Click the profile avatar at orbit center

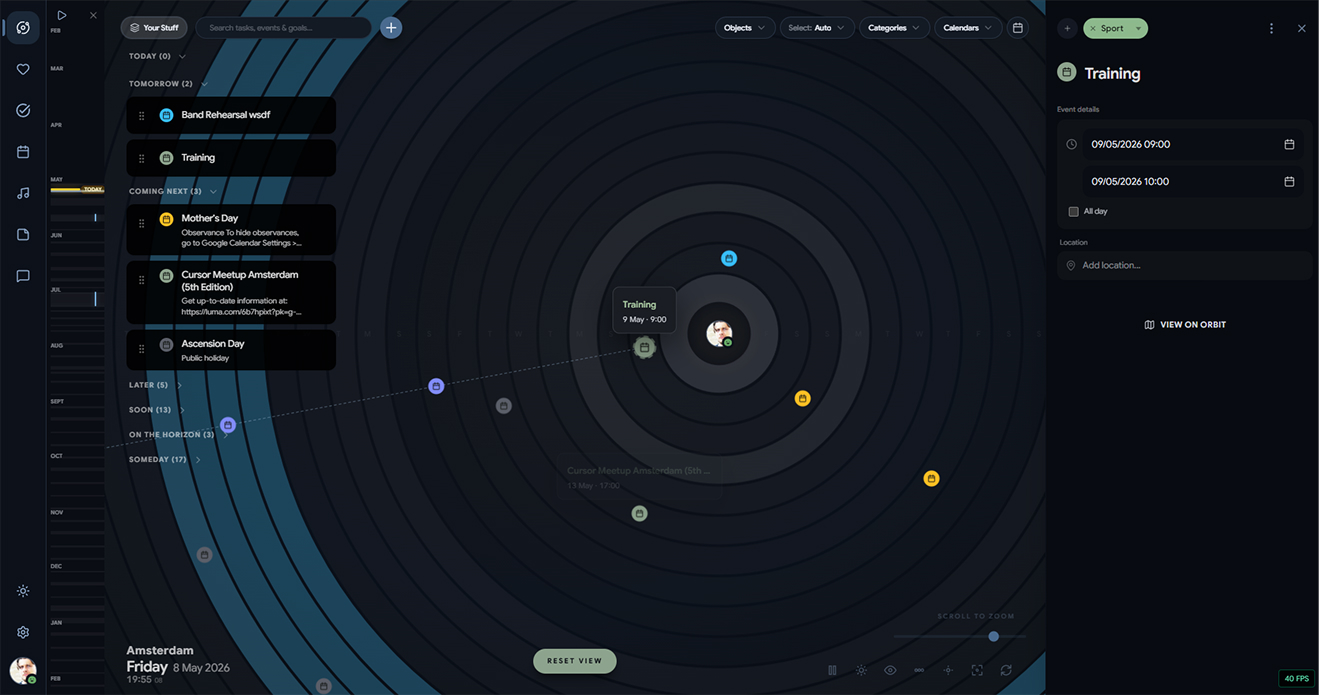pyautogui.click(x=720, y=334)
